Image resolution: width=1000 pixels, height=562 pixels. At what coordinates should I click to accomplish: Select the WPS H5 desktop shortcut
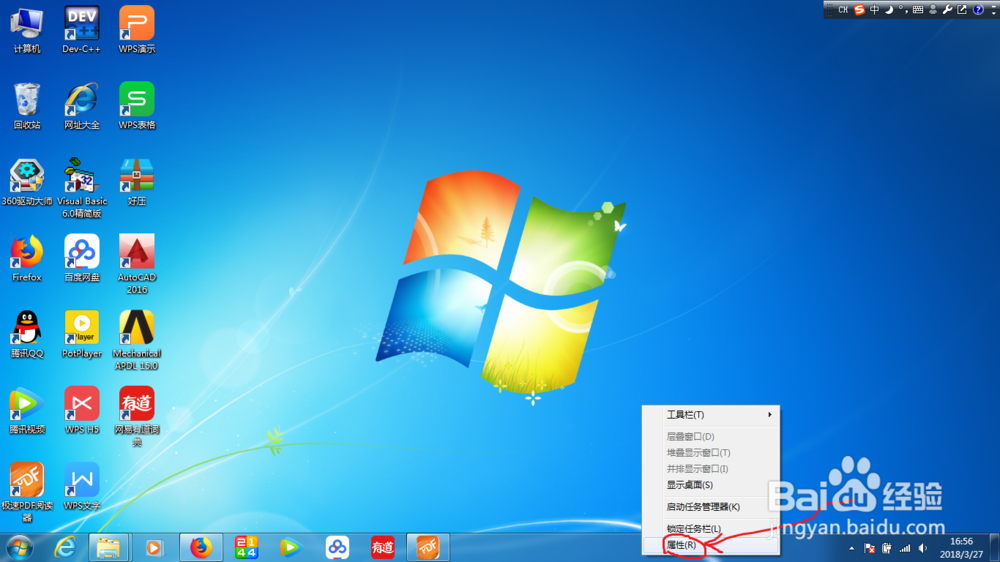pyautogui.click(x=82, y=410)
